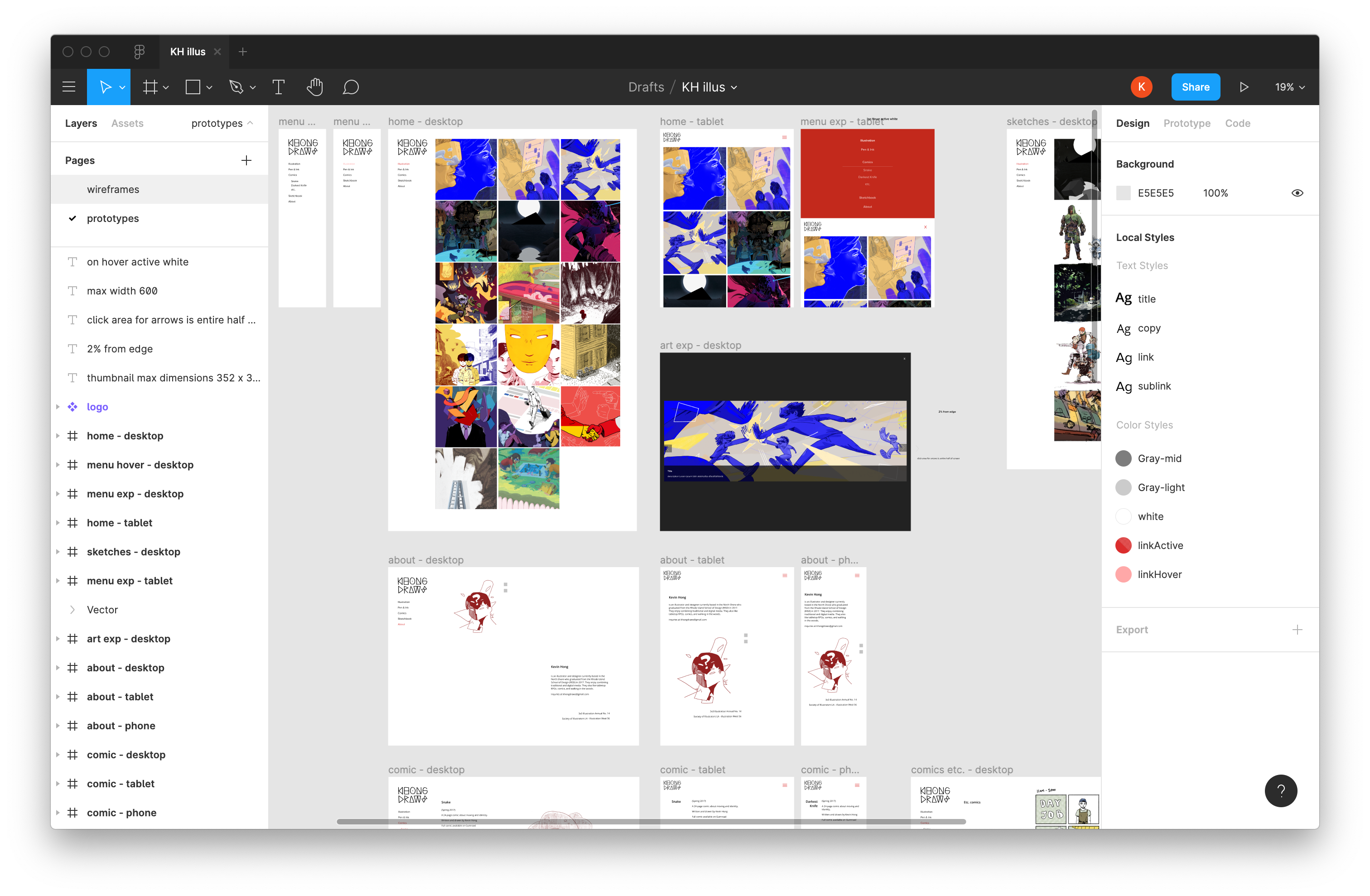Open the hamburger main menu

(x=69, y=87)
